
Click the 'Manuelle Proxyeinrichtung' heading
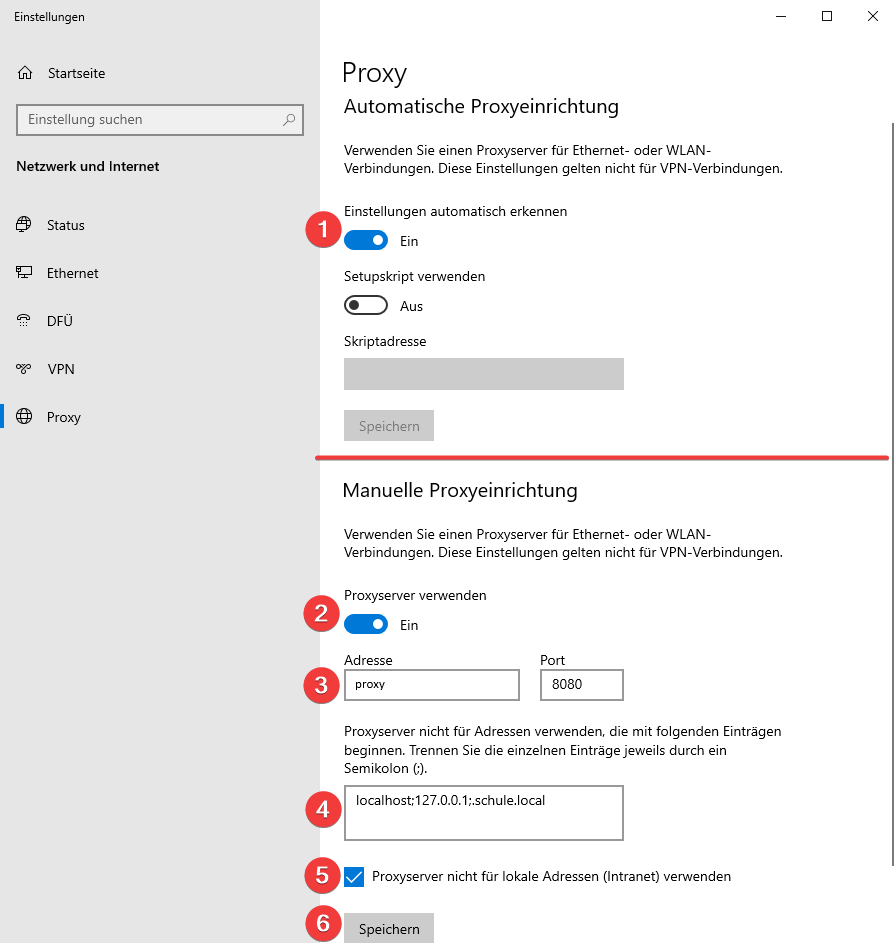[460, 490]
